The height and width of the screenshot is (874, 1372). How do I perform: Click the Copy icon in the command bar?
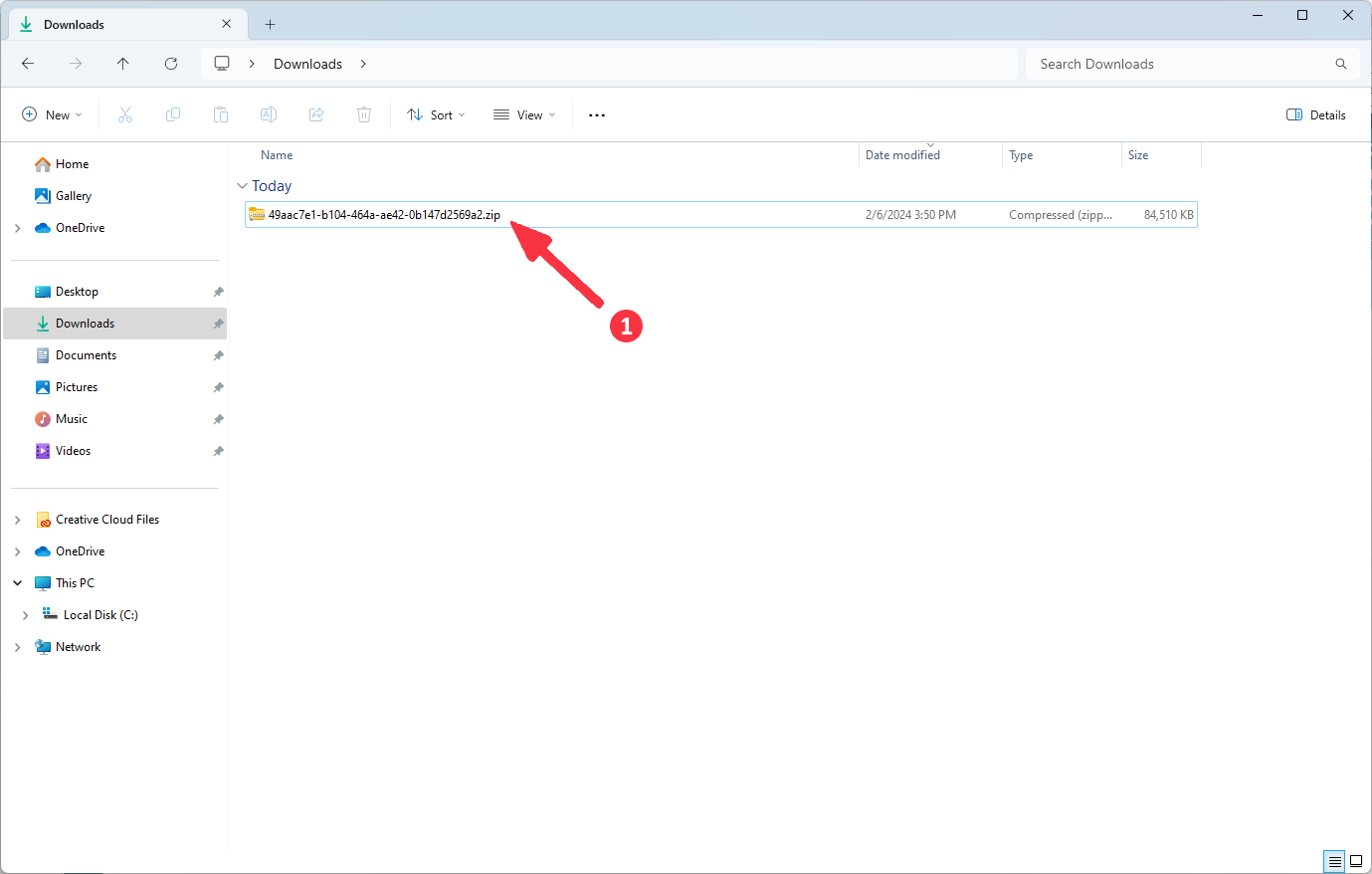(x=172, y=114)
